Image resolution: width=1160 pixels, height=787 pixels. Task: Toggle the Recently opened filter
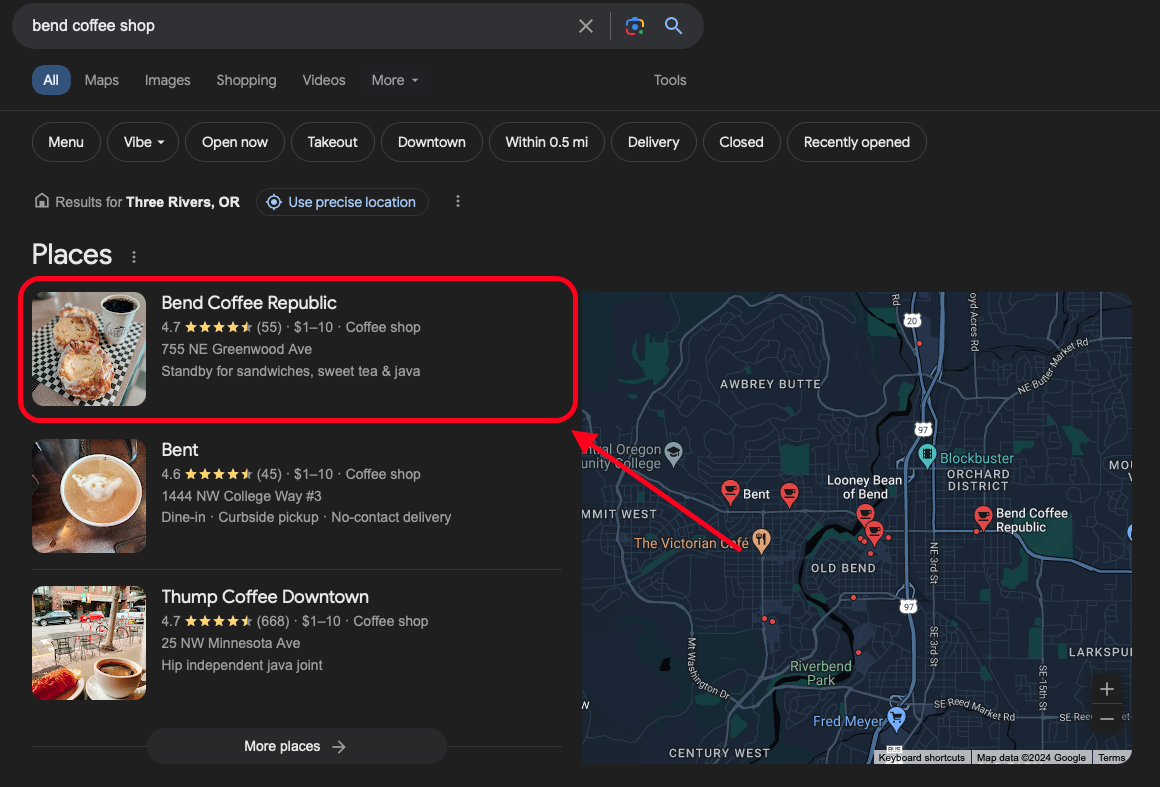[857, 142]
